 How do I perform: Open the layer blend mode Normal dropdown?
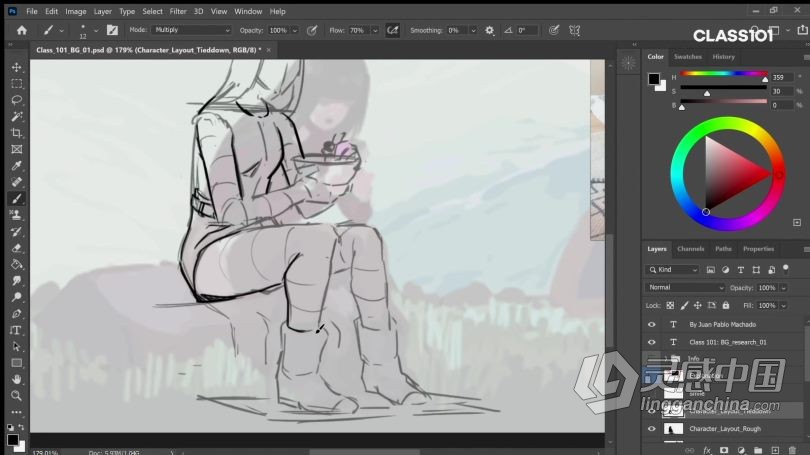[685, 288]
